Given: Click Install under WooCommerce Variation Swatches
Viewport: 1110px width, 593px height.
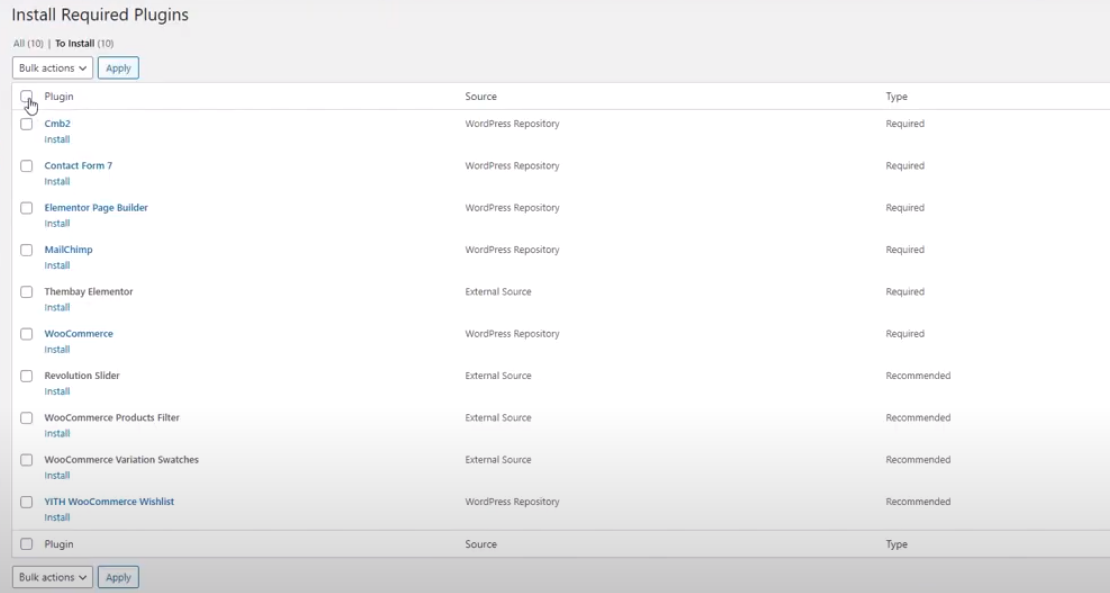Looking at the screenshot, I should (x=57, y=475).
